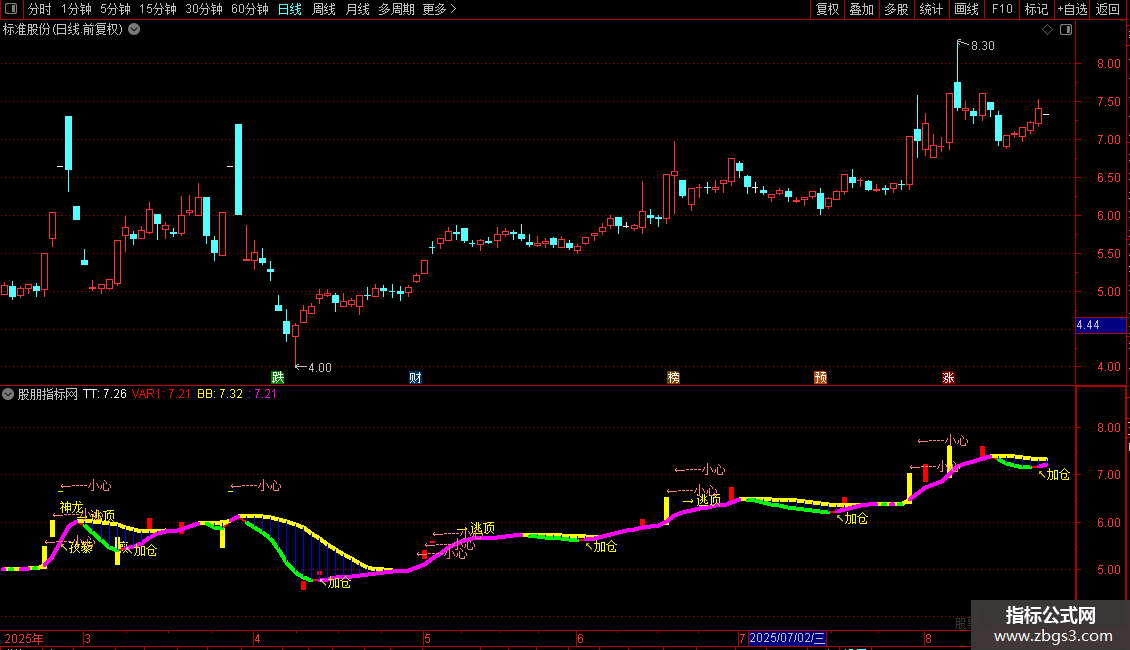
Task: Click the 神龙 signal label
Action: point(71,507)
